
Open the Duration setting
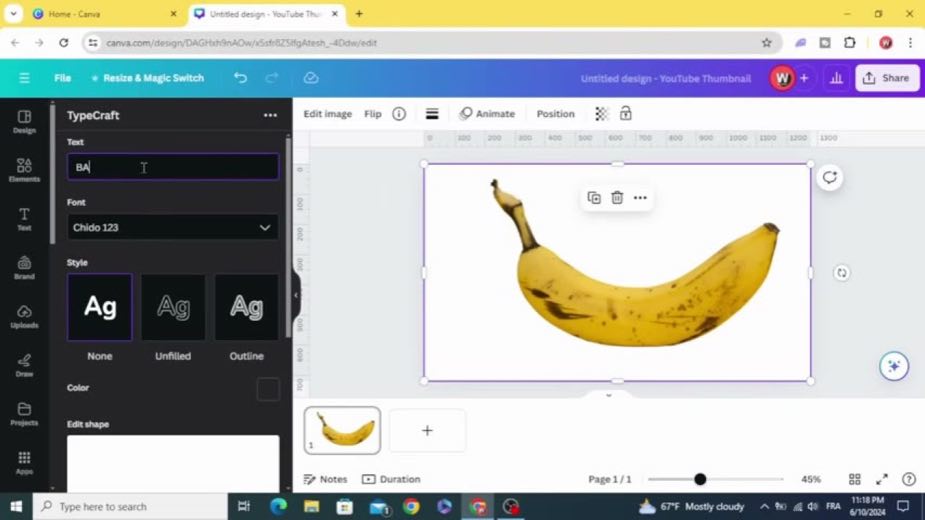coord(391,479)
